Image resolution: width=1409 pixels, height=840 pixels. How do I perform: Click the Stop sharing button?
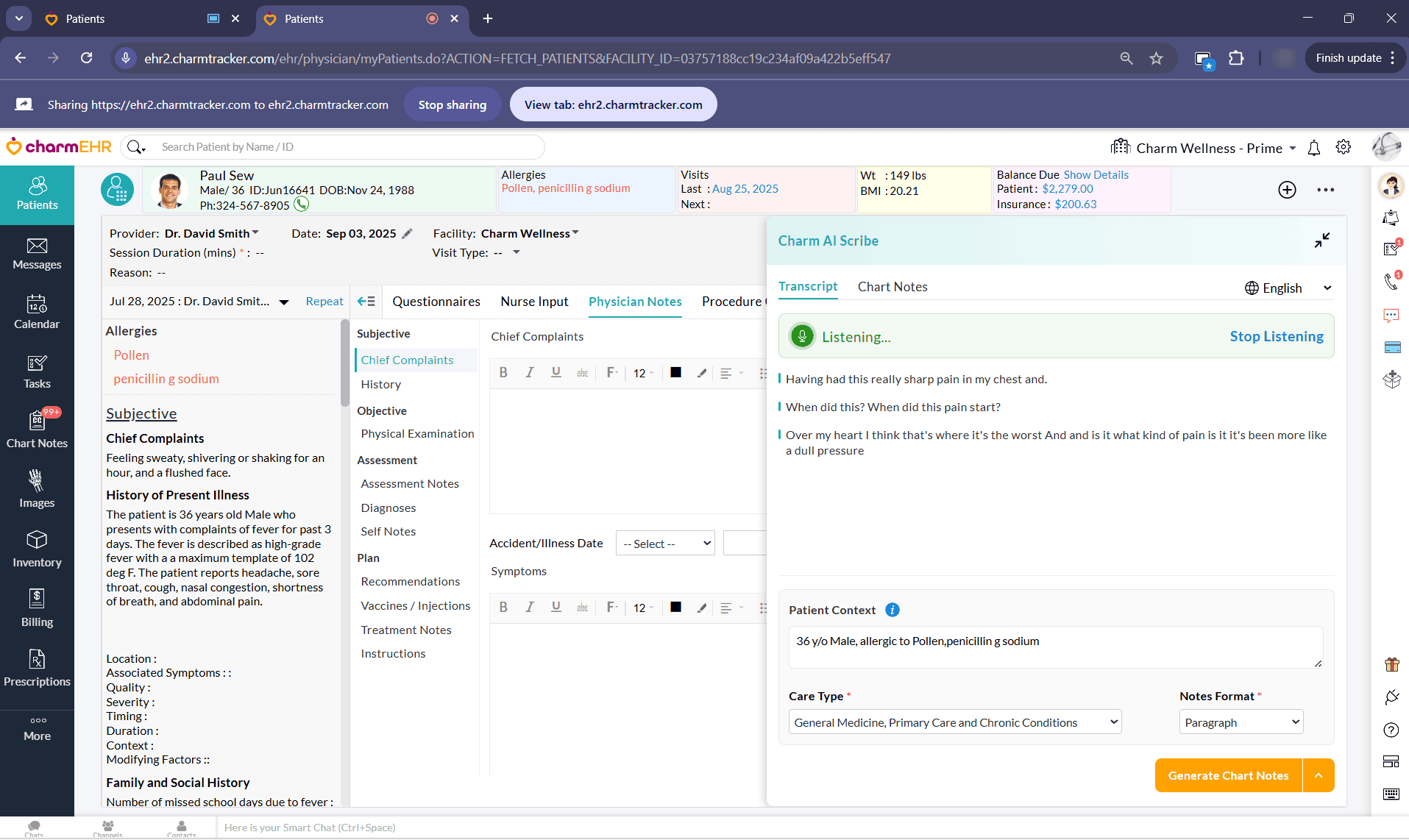(452, 104)
